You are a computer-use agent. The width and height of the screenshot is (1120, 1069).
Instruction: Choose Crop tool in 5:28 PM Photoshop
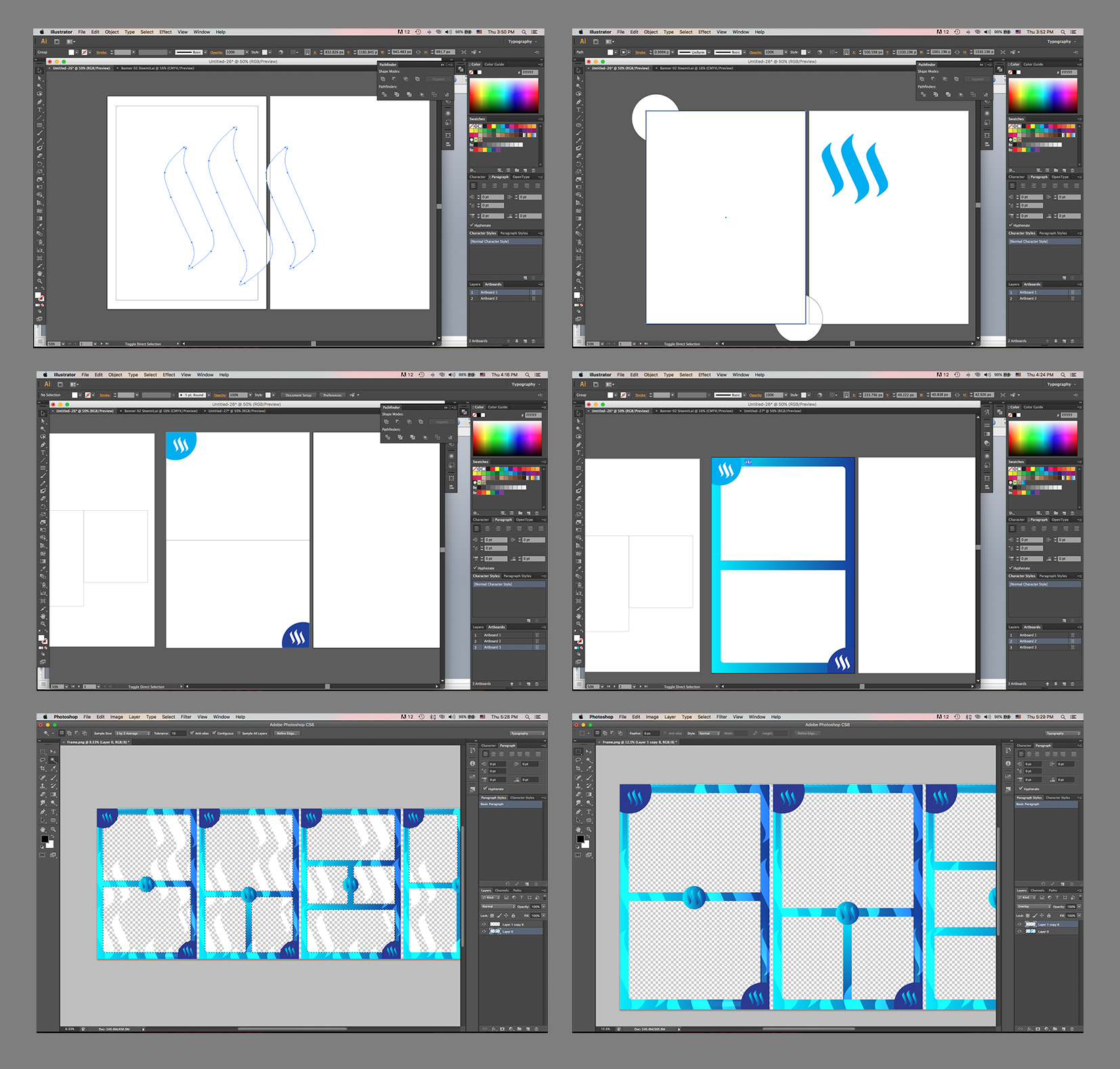43,769
